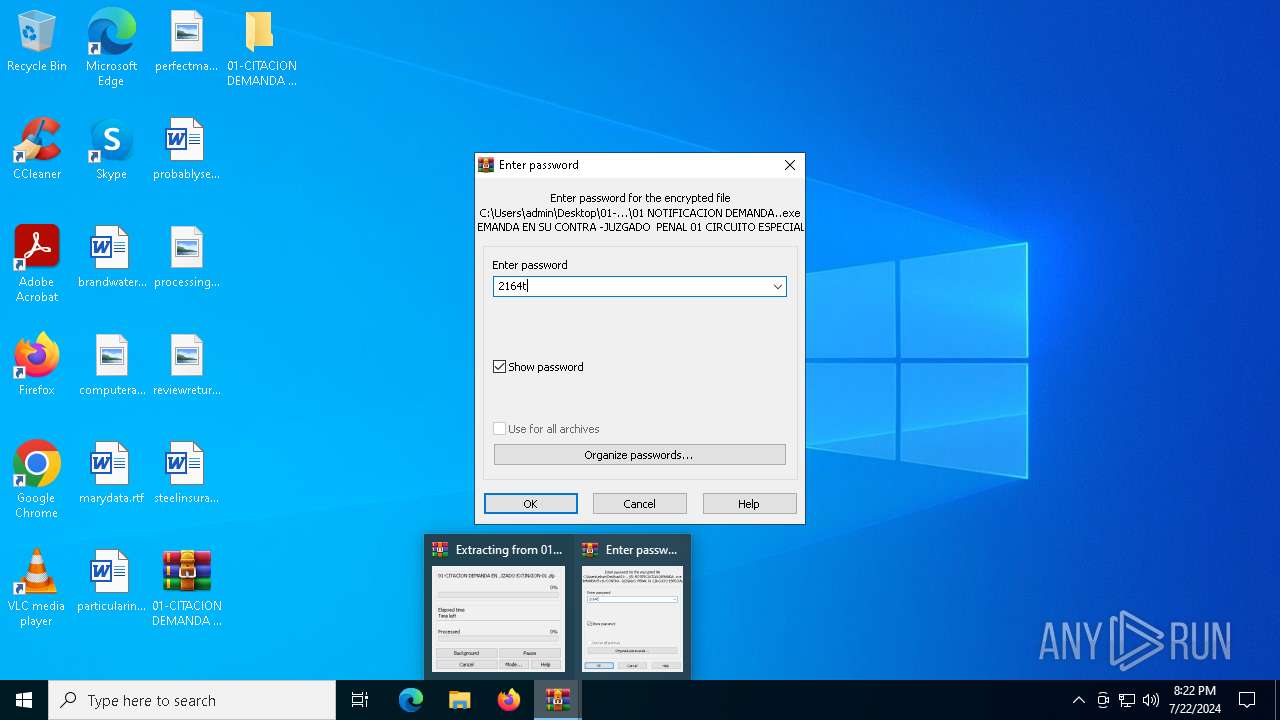Screen dimensions: 1280x720
Task: Select the 01-CITACION DEMANDA WinRAR archive icon
Action: pyautogui.click(x=186, y=587)
